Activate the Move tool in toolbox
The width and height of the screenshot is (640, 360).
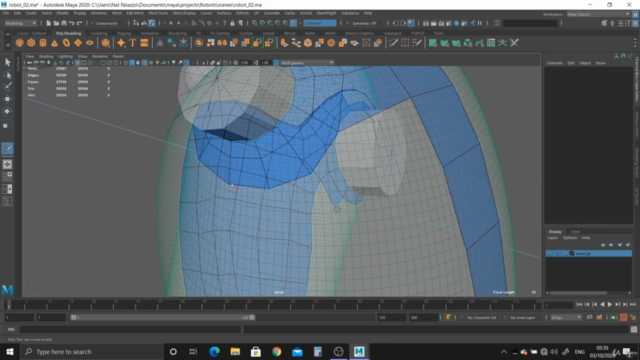7,99
